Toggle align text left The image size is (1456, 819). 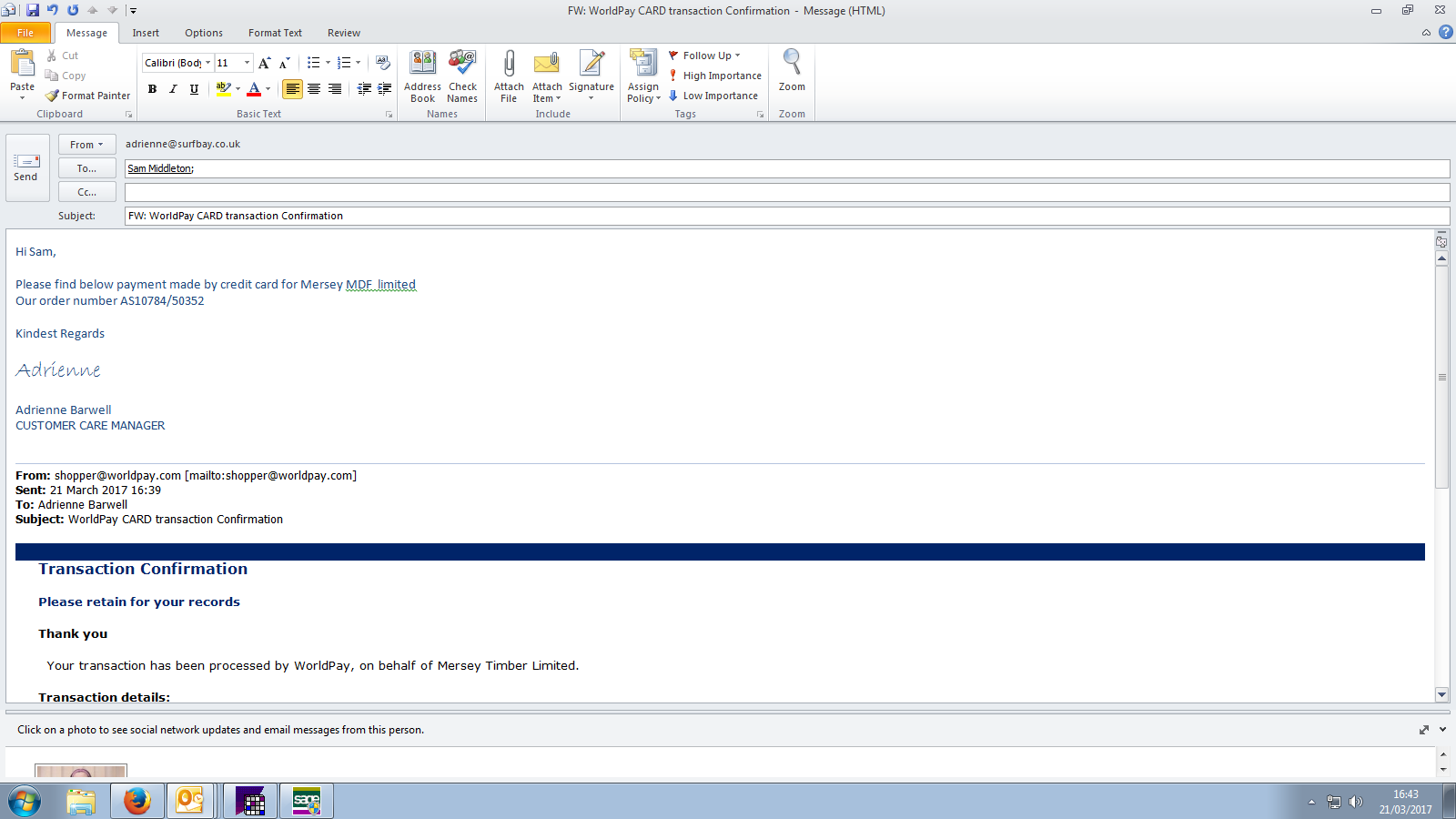click(292, 89)
